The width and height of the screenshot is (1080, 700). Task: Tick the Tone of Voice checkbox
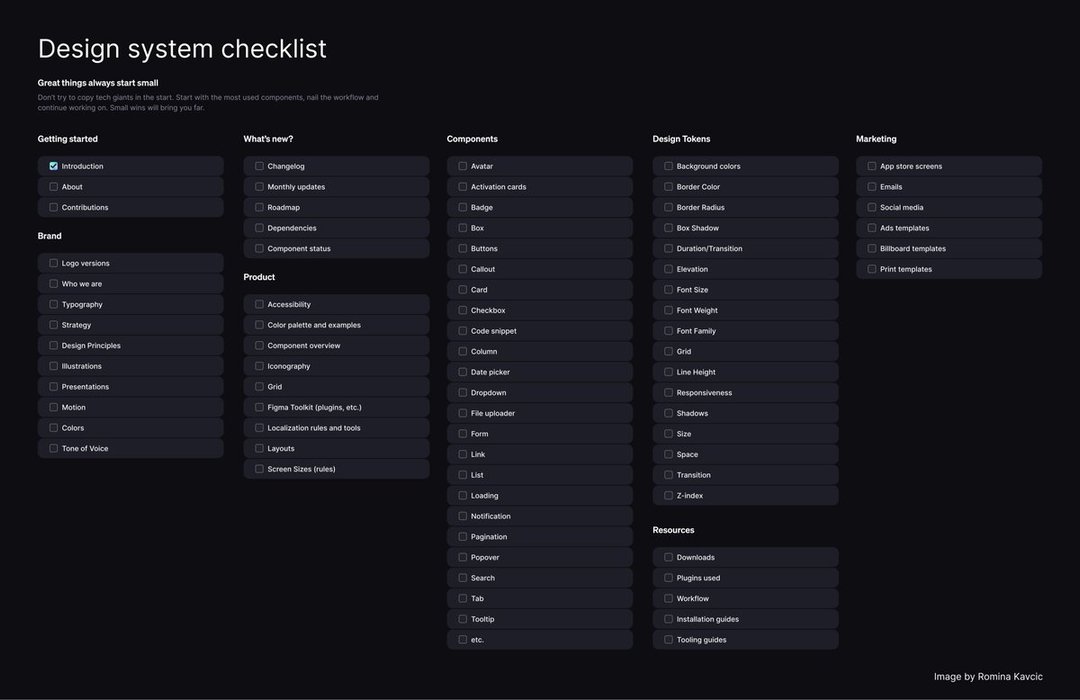pos(54,448)
